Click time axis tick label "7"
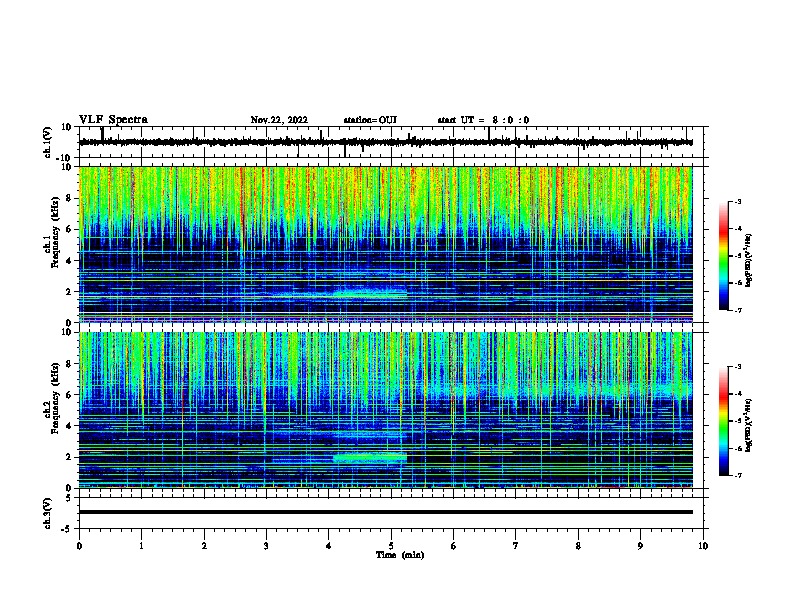 pyautogui.click(x=516, y=546)
